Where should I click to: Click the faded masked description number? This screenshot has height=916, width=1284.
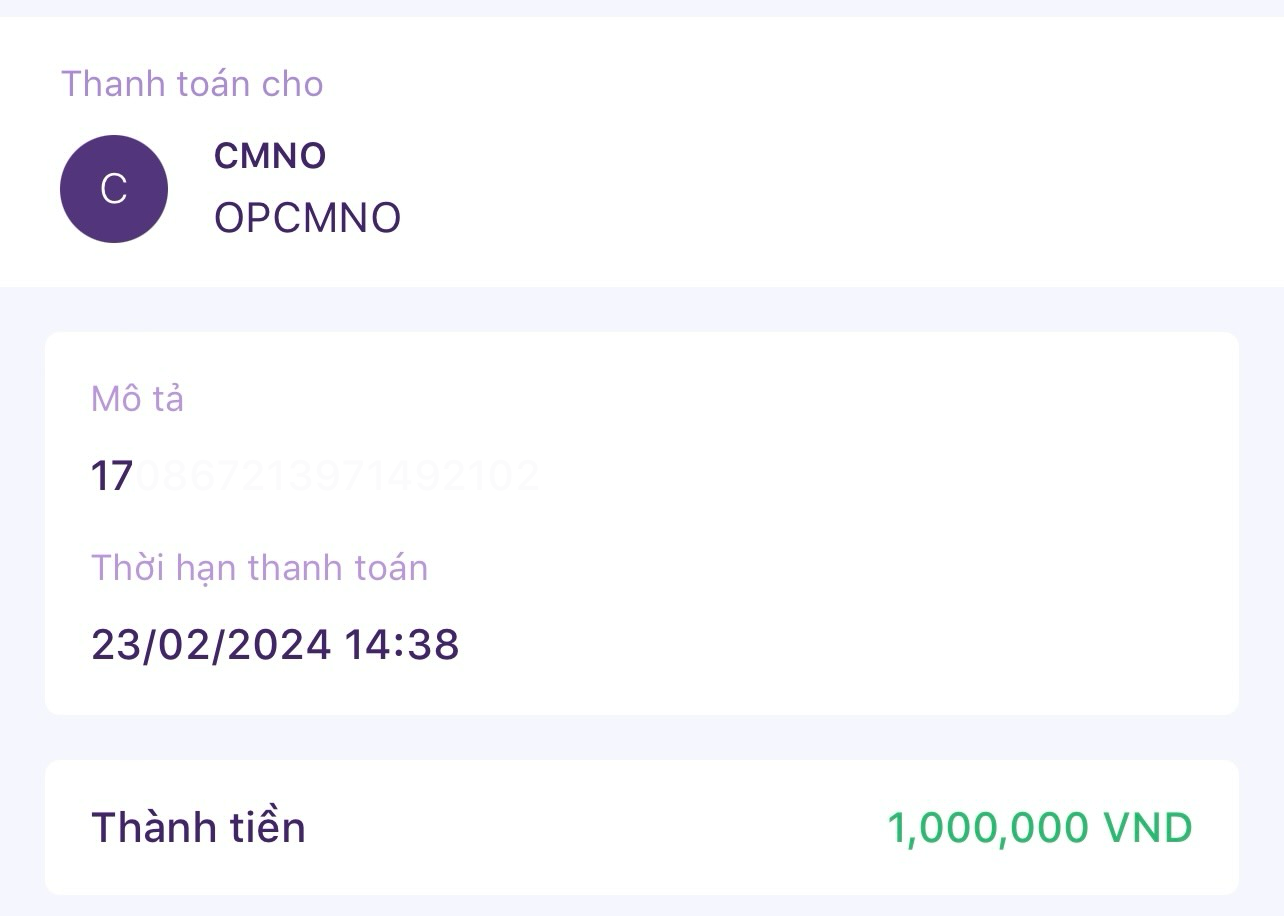(338, 476)
